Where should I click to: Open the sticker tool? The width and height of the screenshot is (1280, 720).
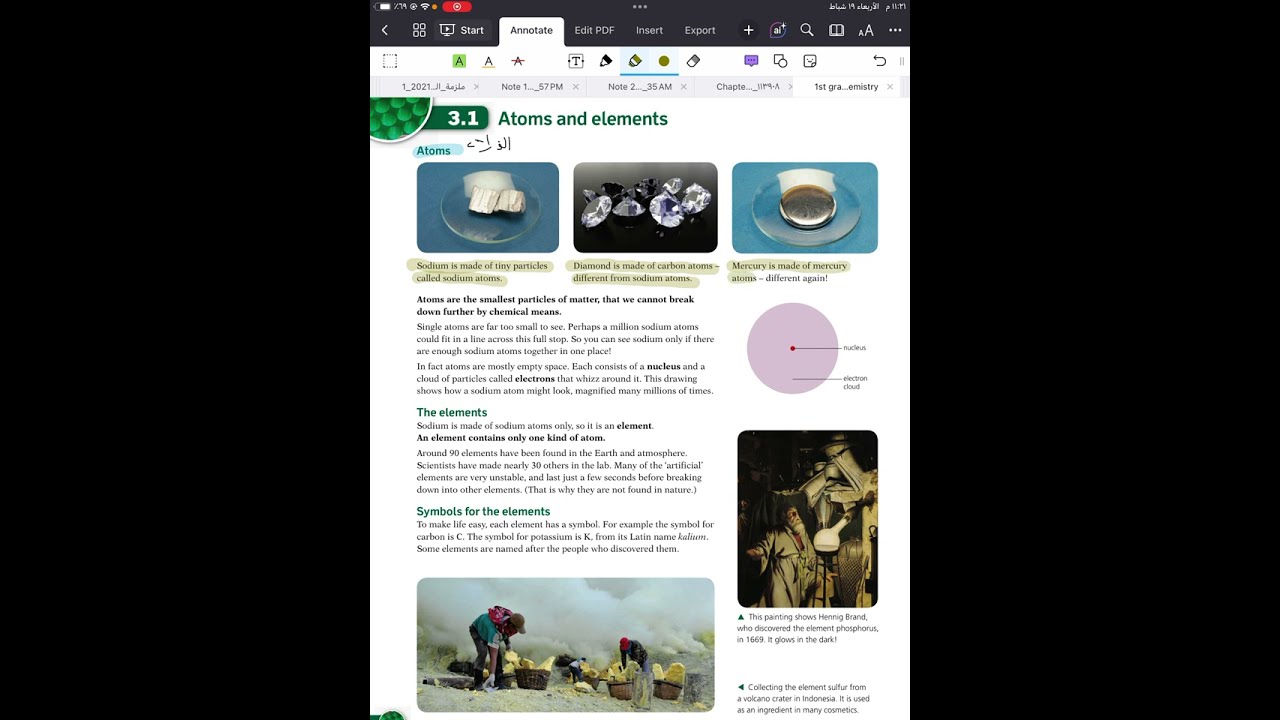click(810, 61)
